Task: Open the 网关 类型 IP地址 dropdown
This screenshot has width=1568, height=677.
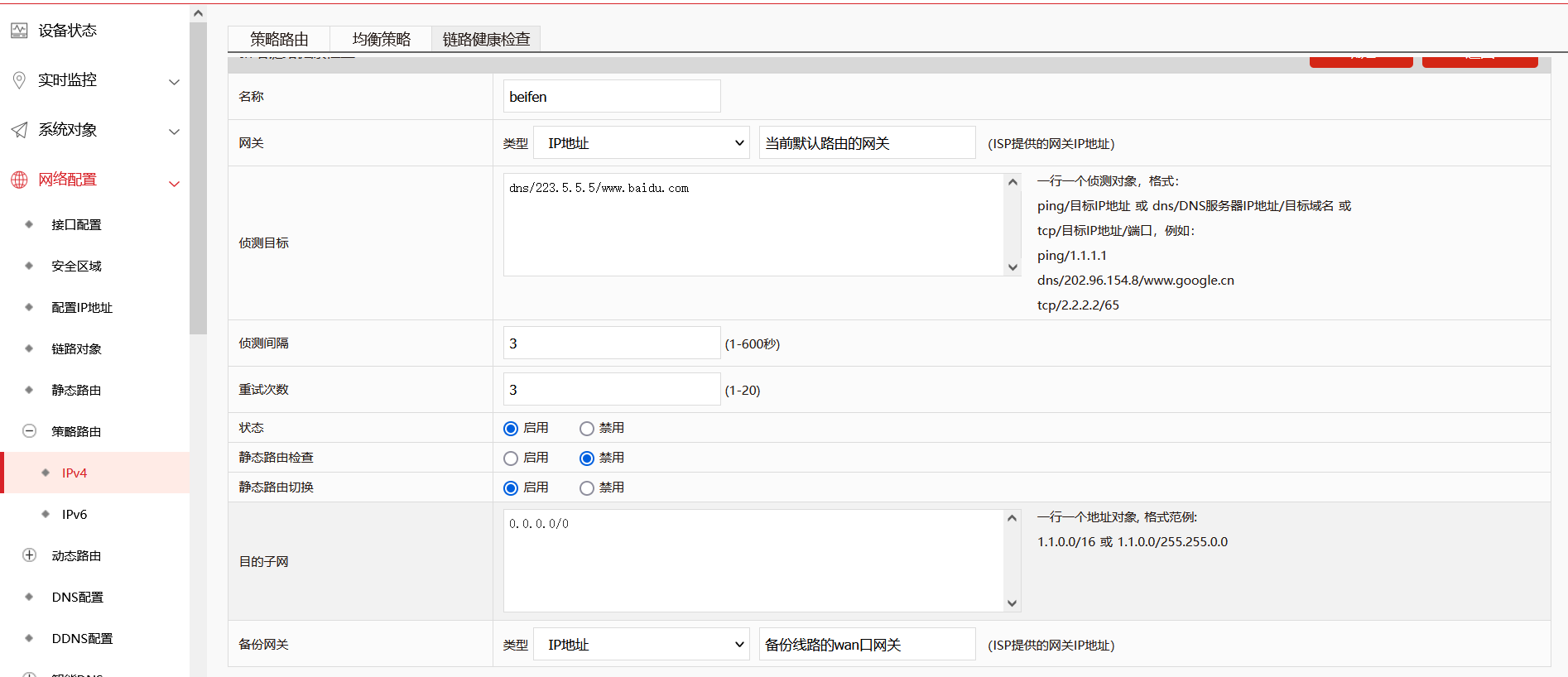Action: (x=642, y=143)
